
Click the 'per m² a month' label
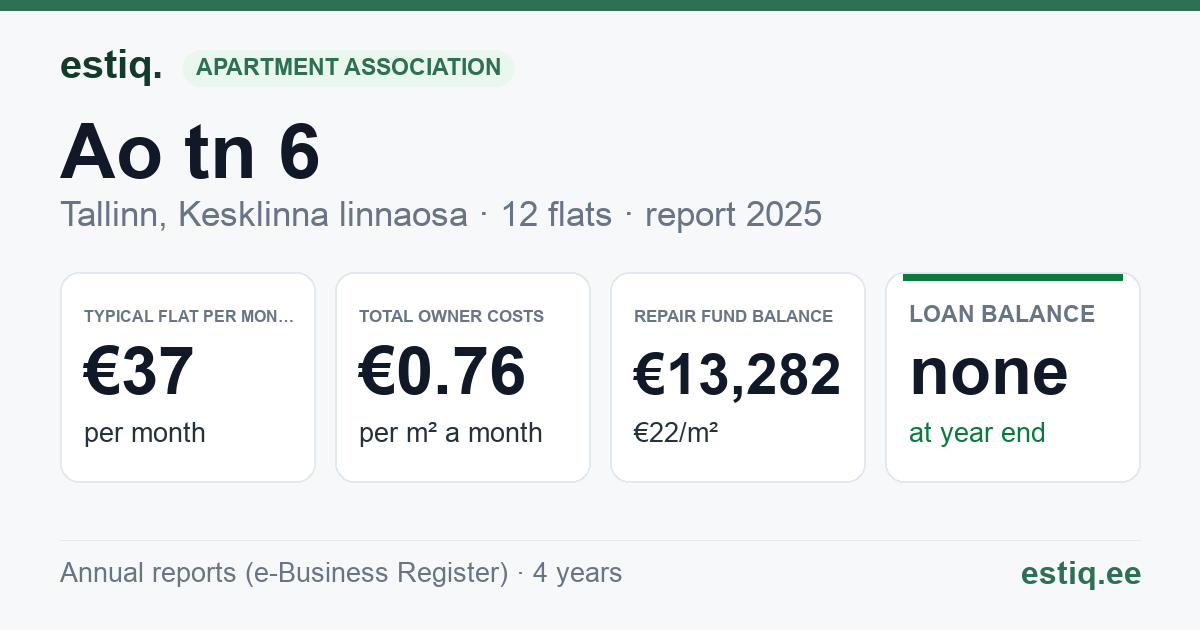click(451, 433)
